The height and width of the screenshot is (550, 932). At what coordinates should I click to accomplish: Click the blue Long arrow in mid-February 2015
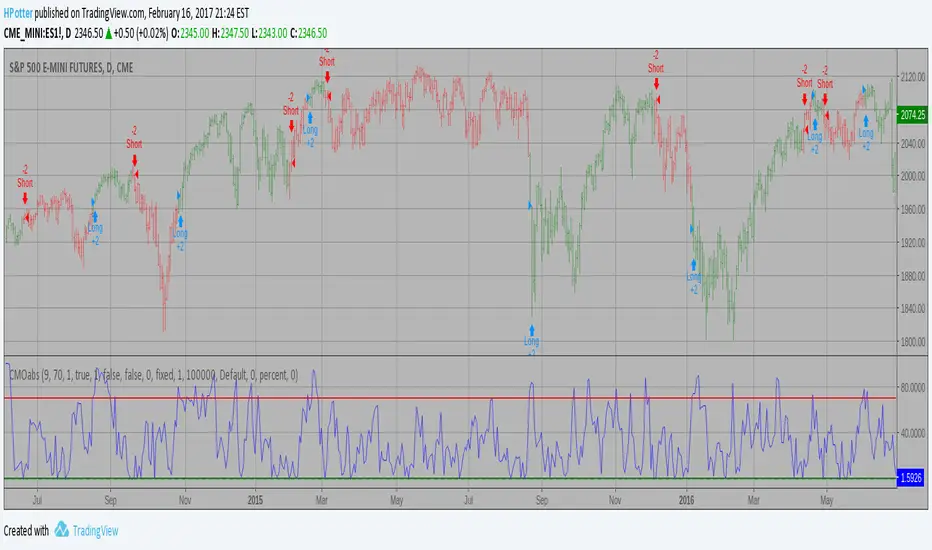[310, 118]
